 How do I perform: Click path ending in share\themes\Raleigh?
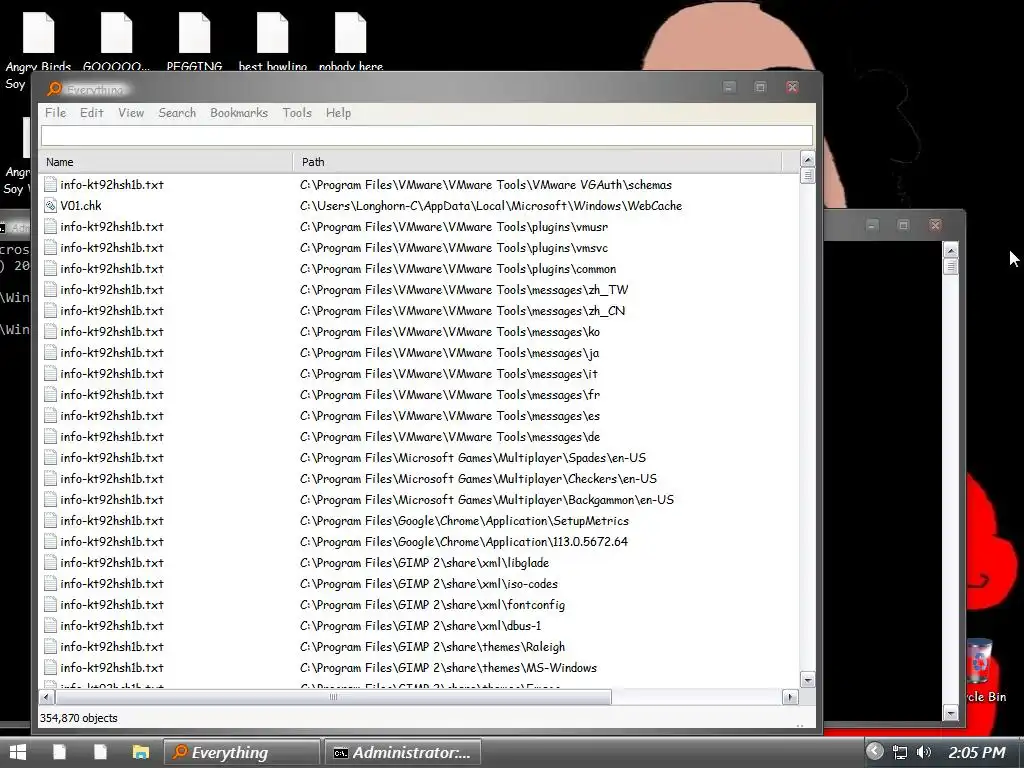432,647
